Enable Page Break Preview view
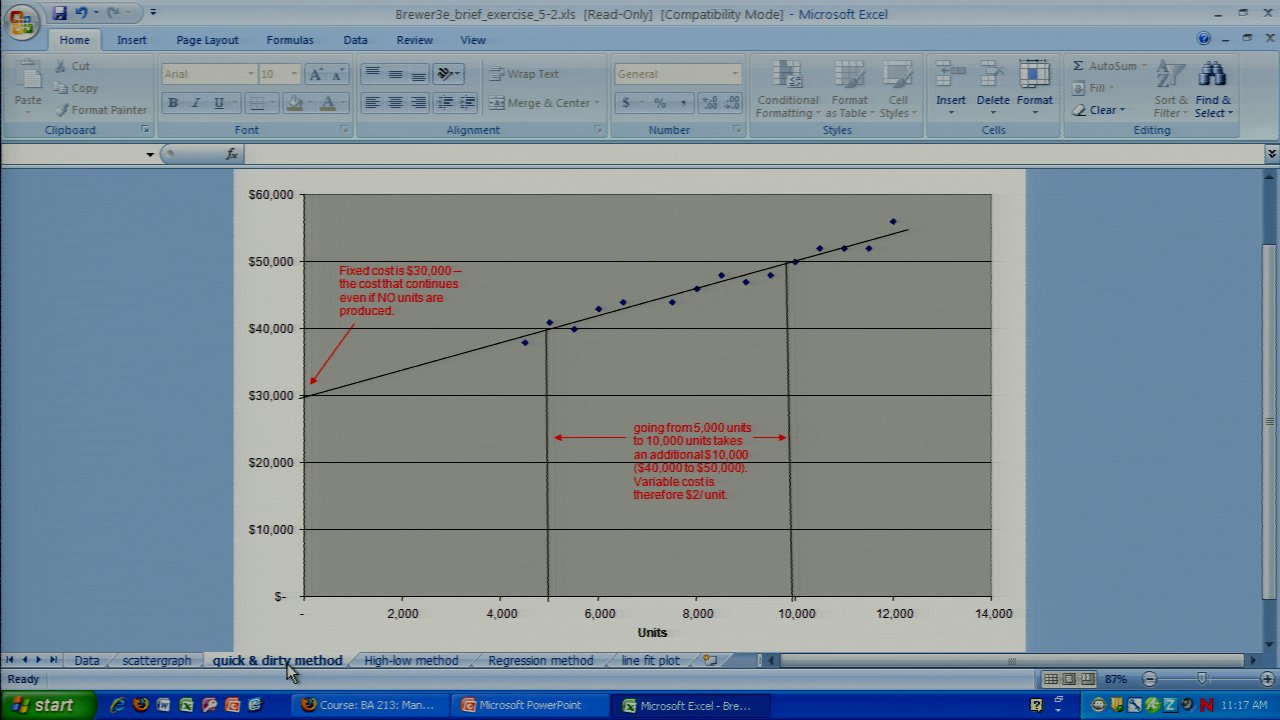Screen dimensions: 1280x720 [x=1087, y=679]
